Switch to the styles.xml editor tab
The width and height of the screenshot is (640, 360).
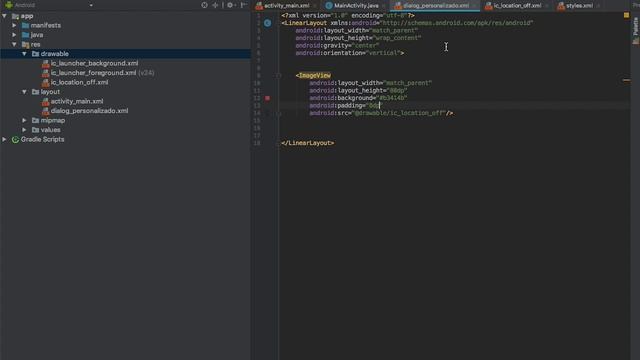click(579, 6)
